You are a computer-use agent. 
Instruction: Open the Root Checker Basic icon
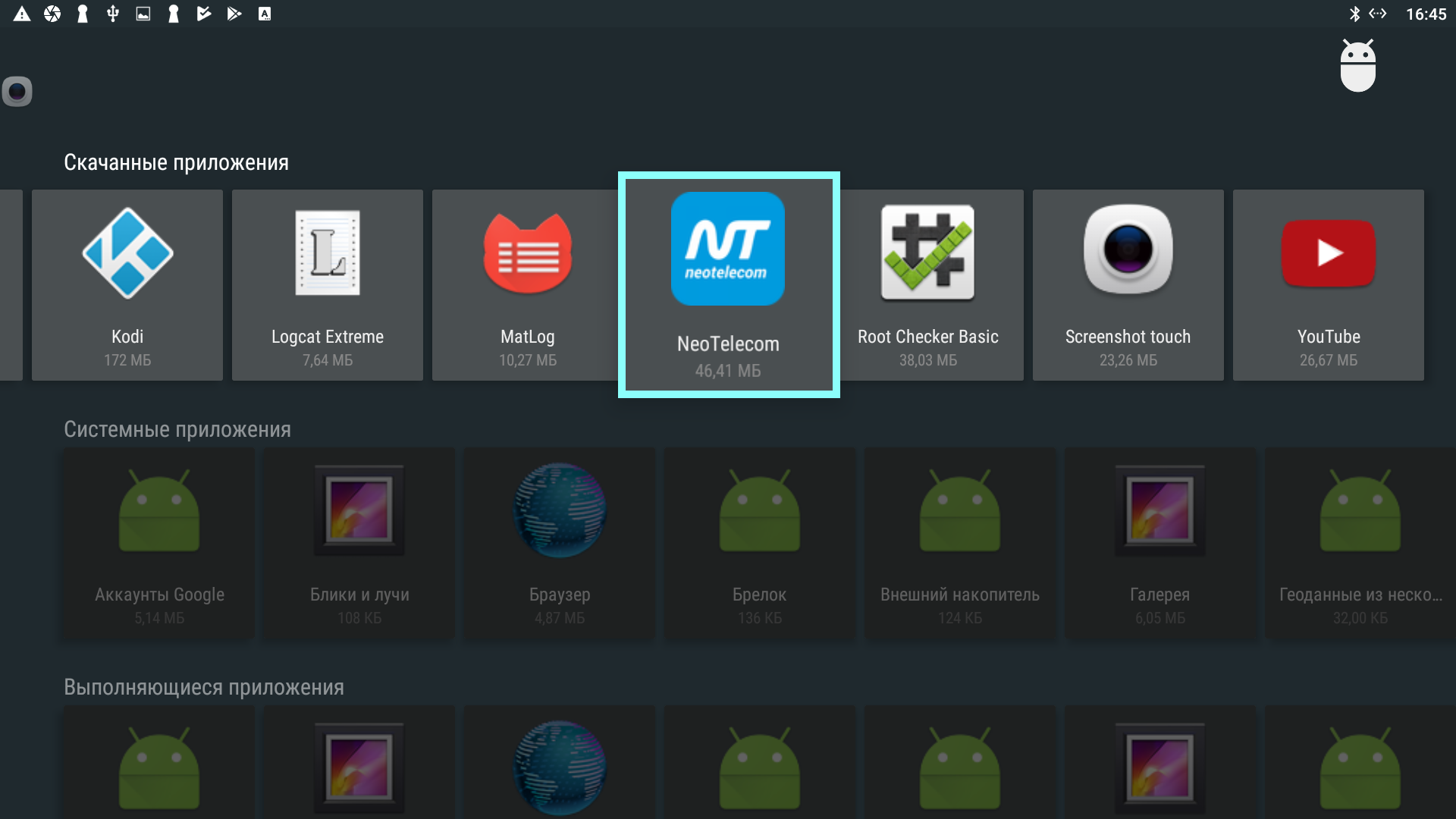928,253
